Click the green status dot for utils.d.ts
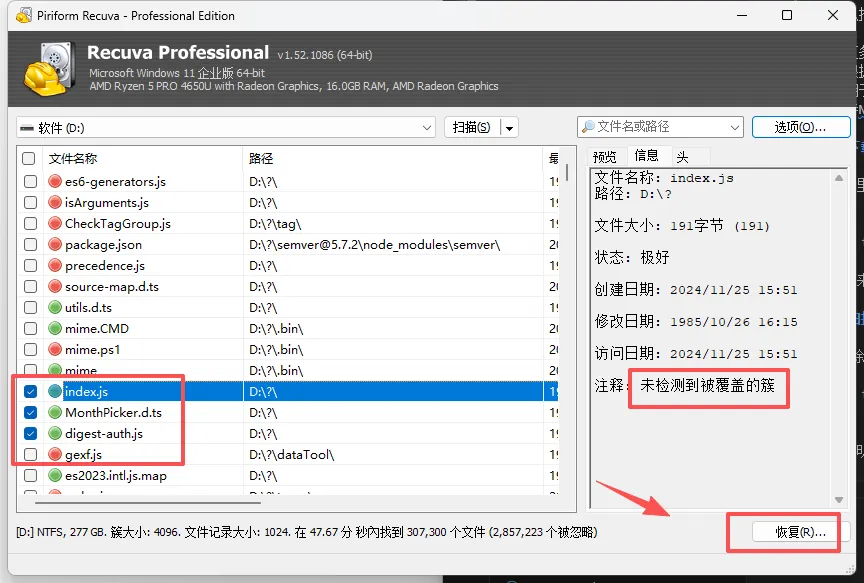This screenshot has height=583, width=864. [x=55, y=307]
